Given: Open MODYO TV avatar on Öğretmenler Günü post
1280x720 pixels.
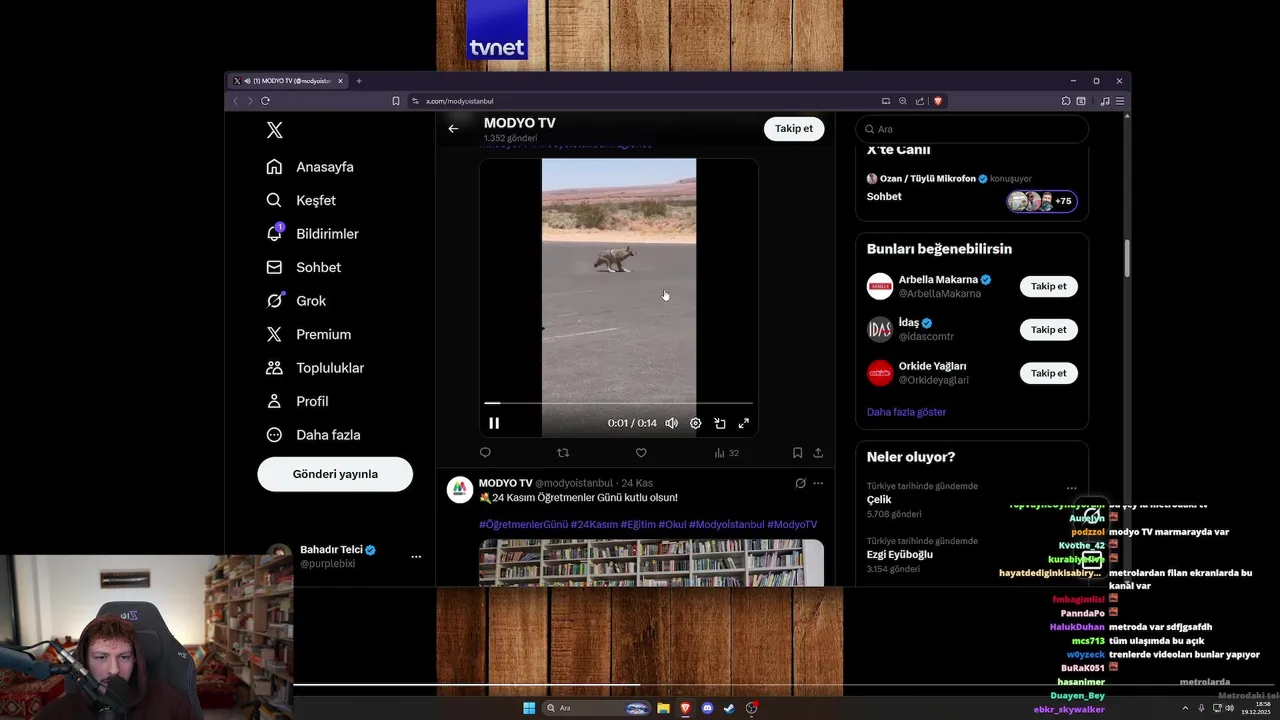Looking at the screenshot, I should (x=460, y=489).
